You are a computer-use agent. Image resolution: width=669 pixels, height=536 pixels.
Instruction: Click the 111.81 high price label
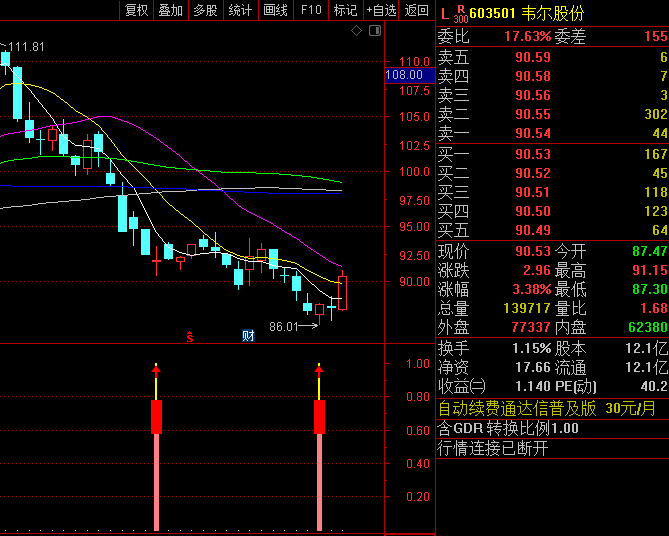(x=26, y=47)
